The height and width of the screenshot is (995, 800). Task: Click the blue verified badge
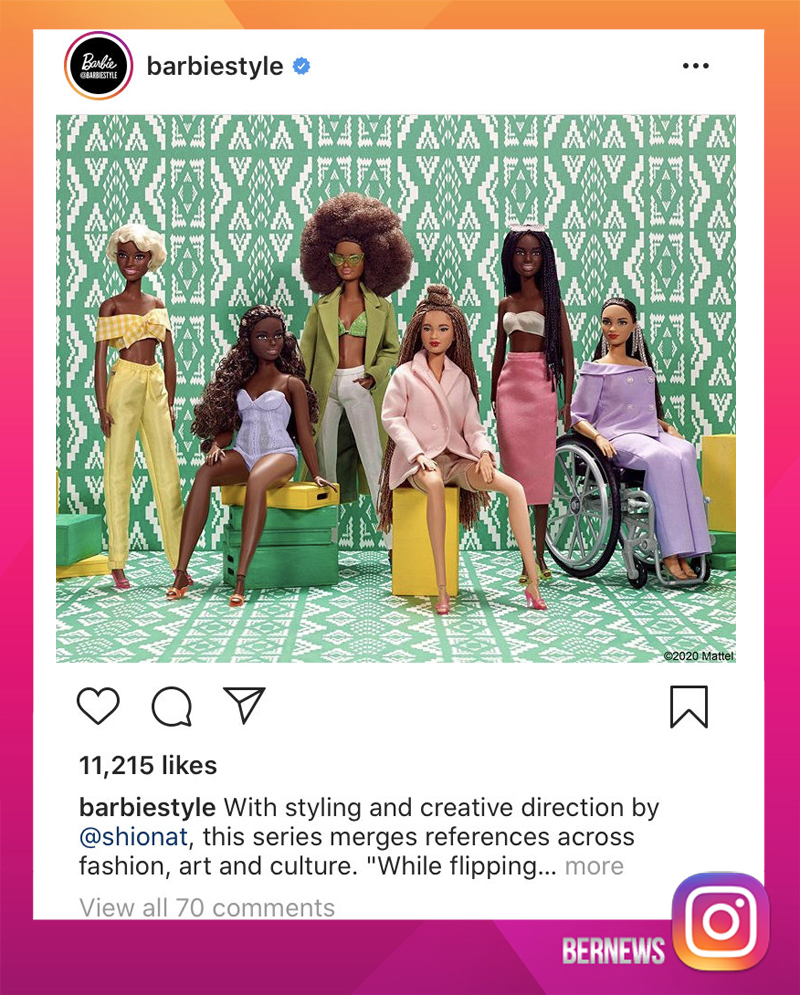301,65
